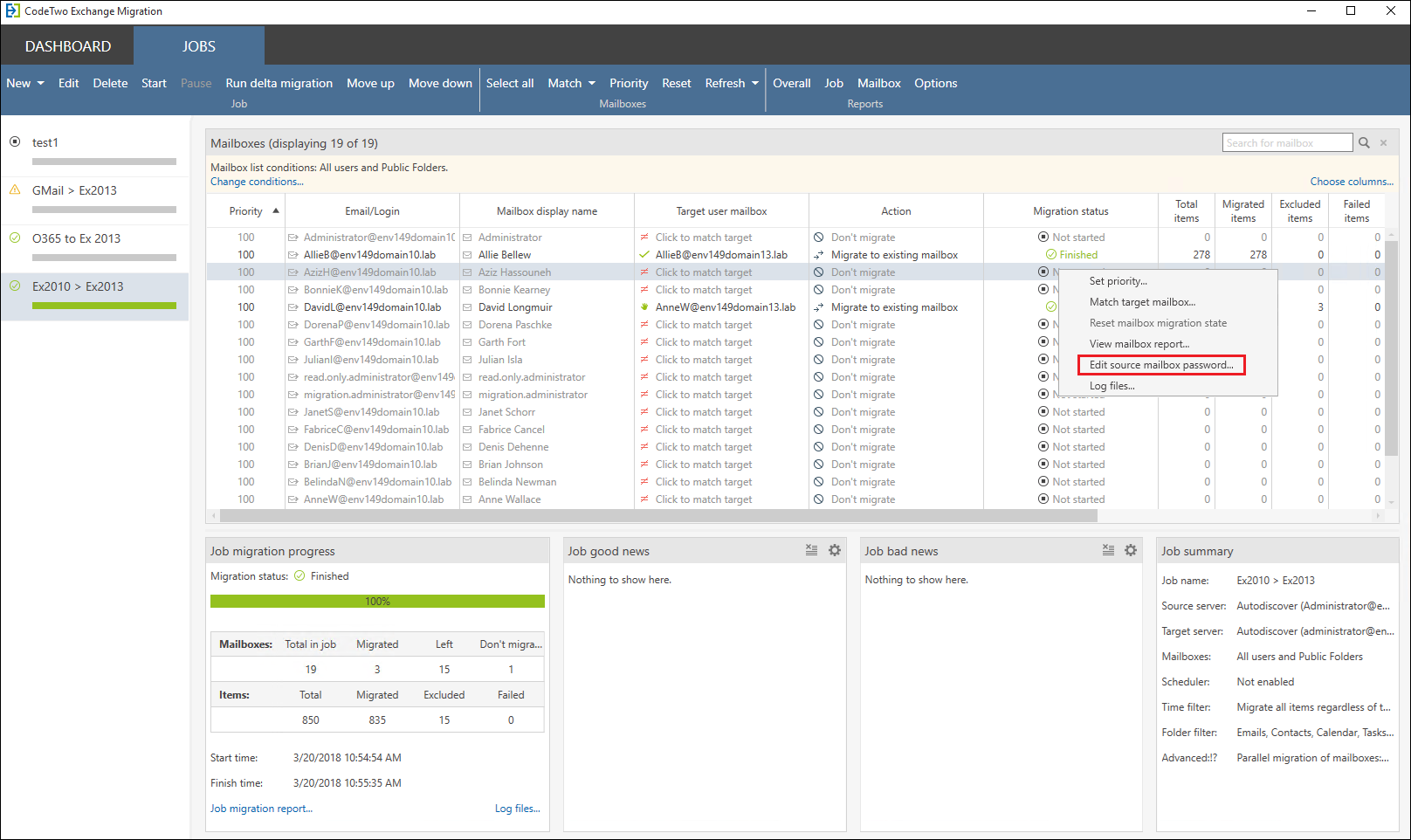Image resolution: width=1411 pixels, height=840 pixels.
Task: Expand the Match dropdown menu
Action: (x=572, y=83)
